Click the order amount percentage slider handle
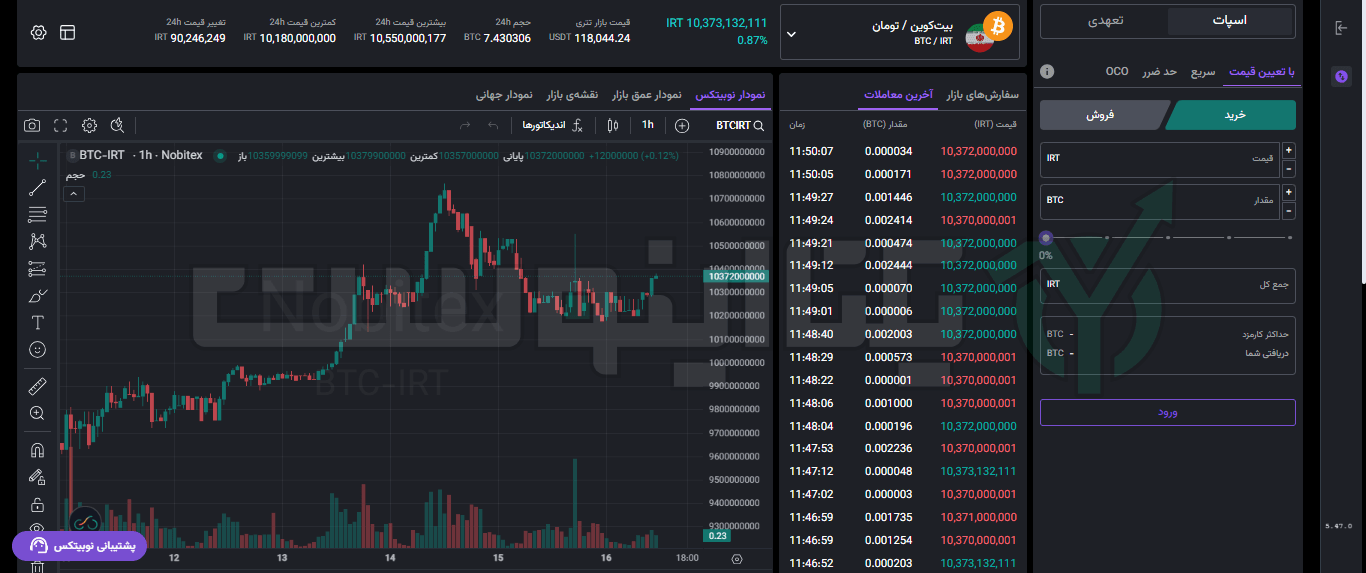The height and width of the screenshot is (573, 1366). 1046,238
